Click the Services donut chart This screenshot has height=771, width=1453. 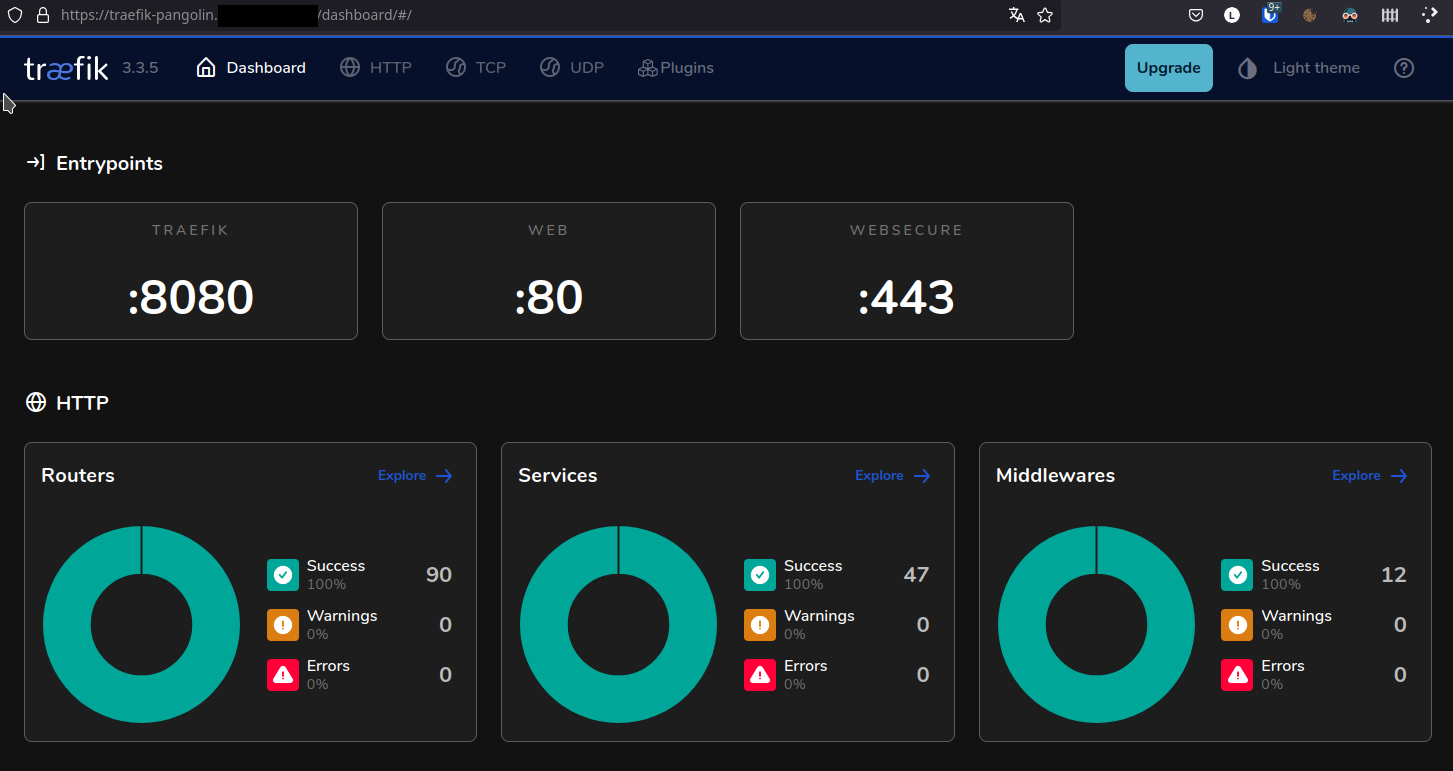pyautogui.click(x=618, y=624)
